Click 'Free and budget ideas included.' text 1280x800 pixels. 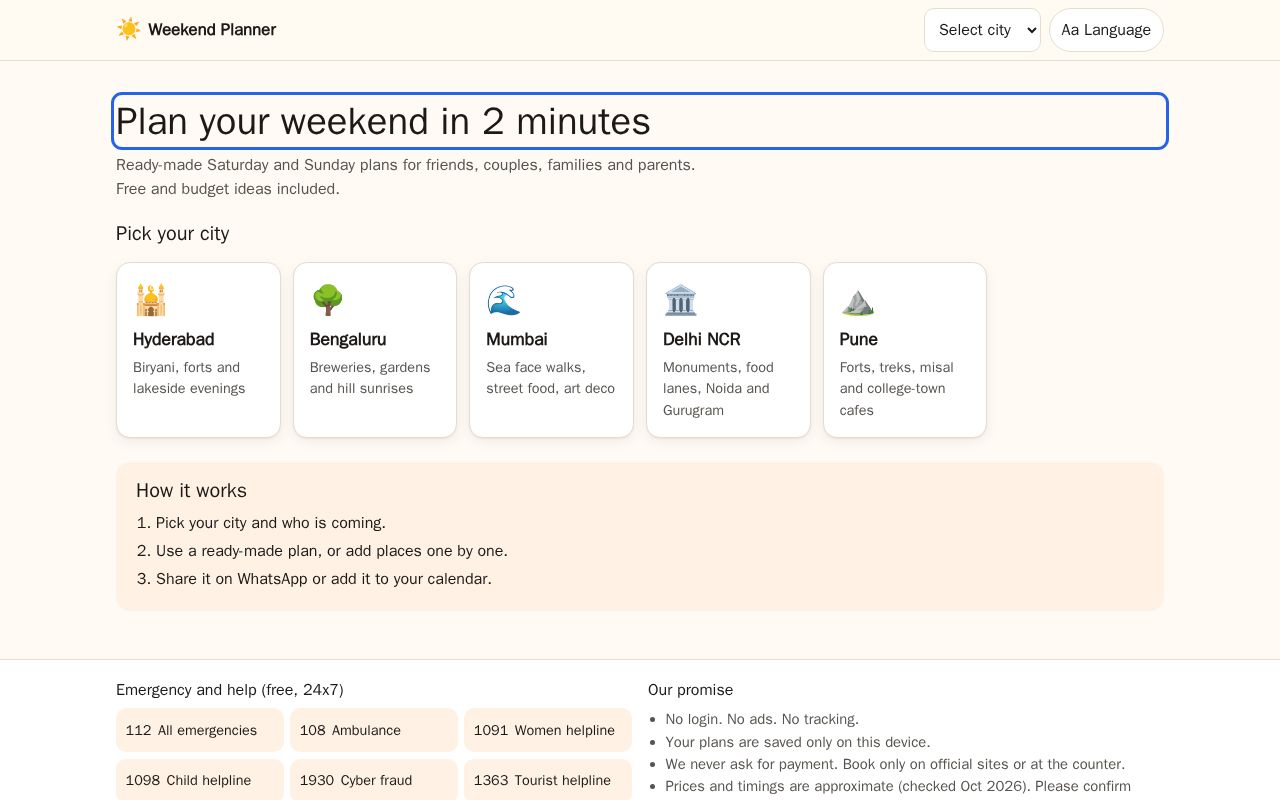[x=228, y=189]
